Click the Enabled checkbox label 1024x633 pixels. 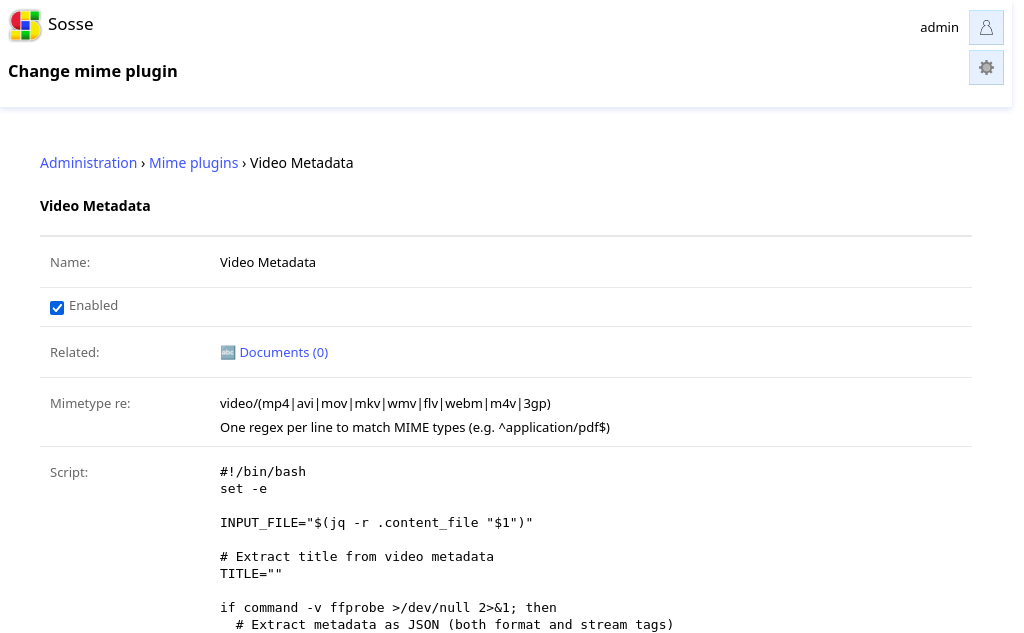coord(93,306)
